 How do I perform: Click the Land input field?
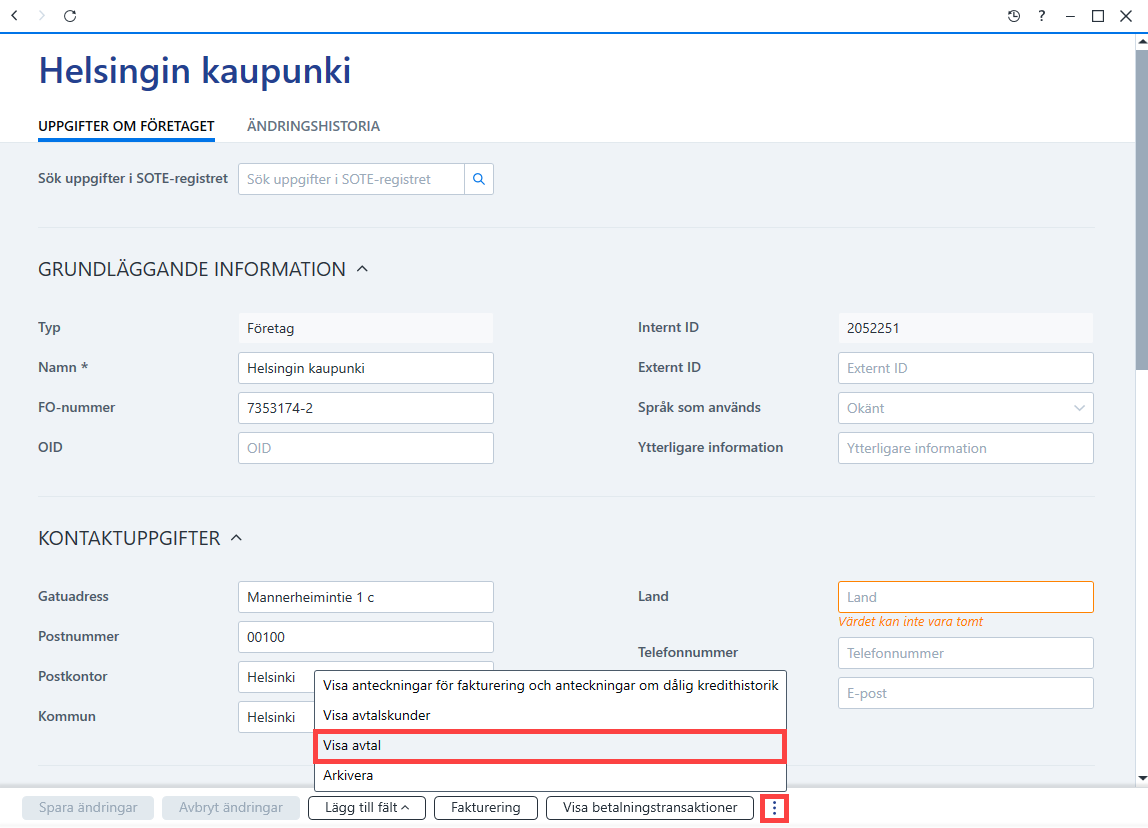[966, 597]
